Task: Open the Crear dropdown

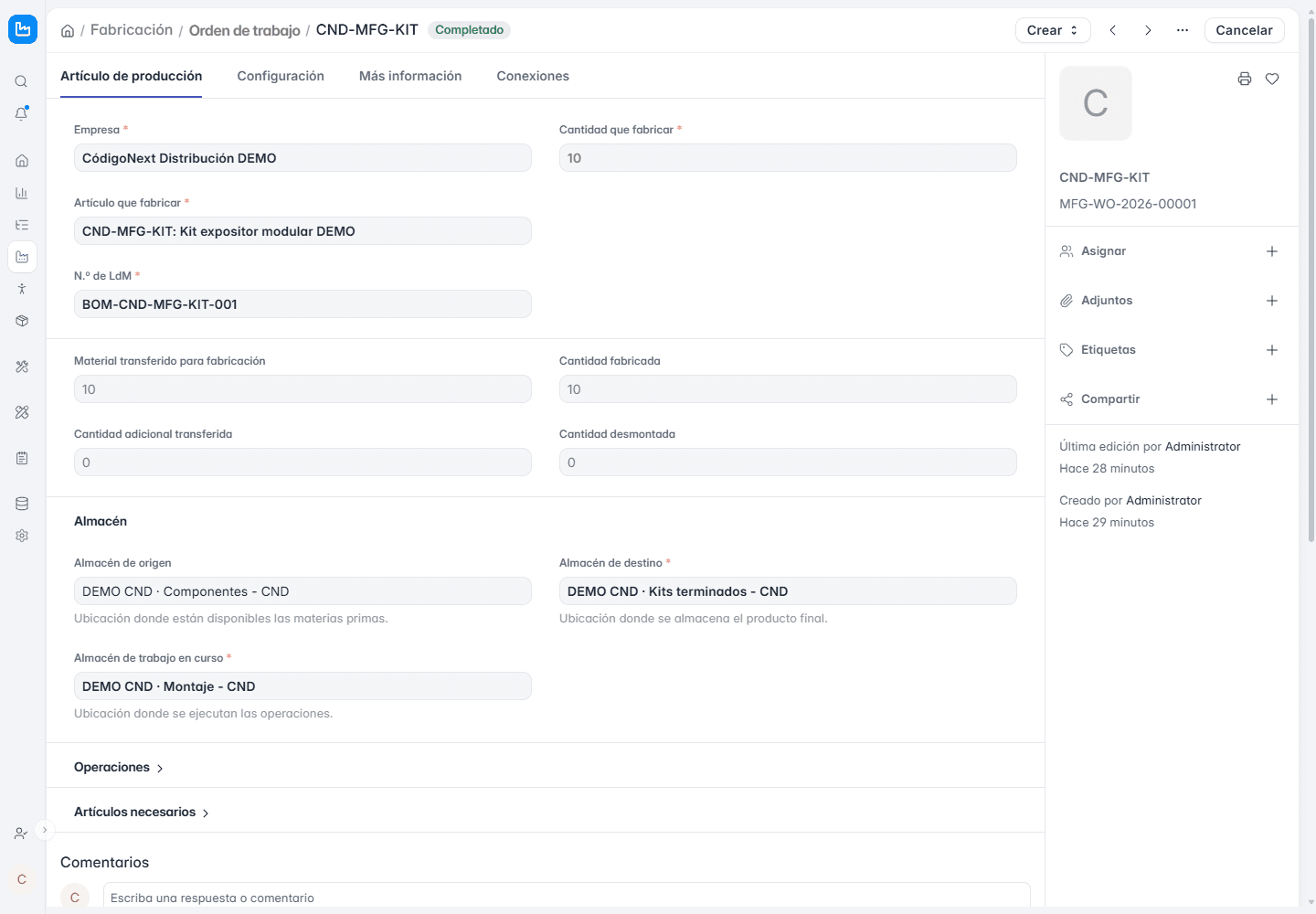Action: pos(1053,30)
